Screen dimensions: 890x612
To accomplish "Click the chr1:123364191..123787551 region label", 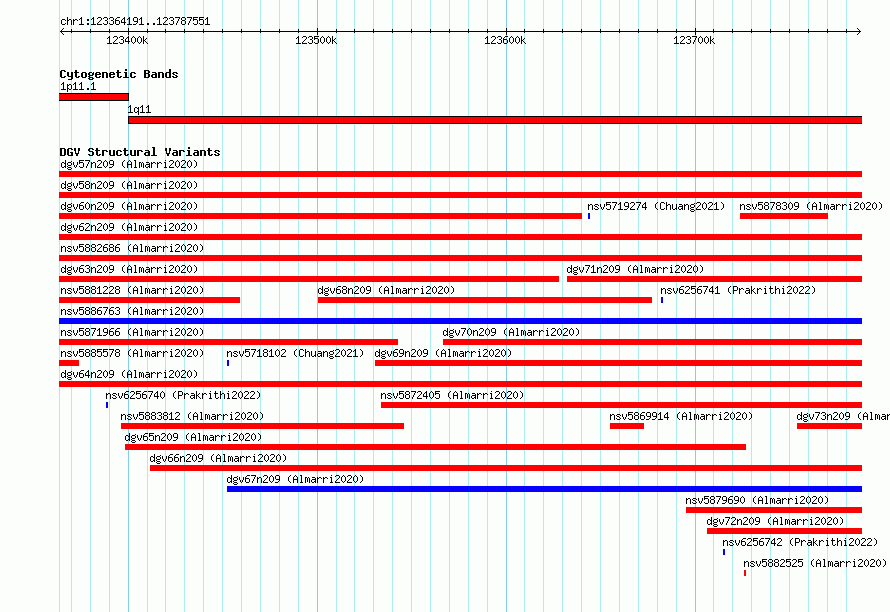I will 135,22.
